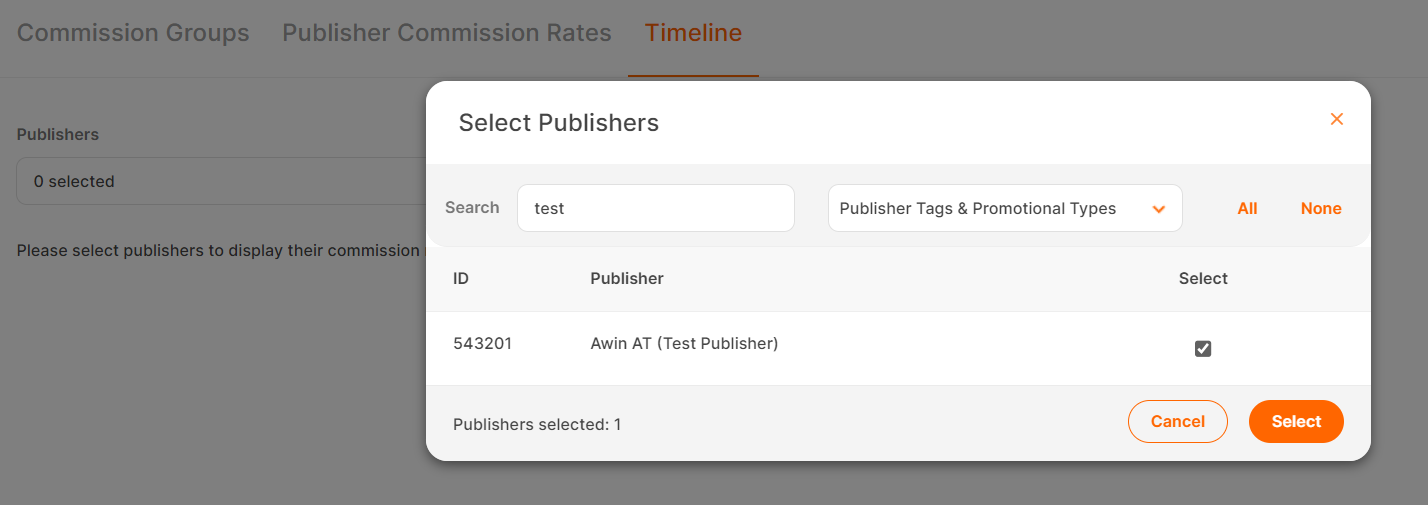Click the Publishers '0 selected' field

click(x=220, y=181)
